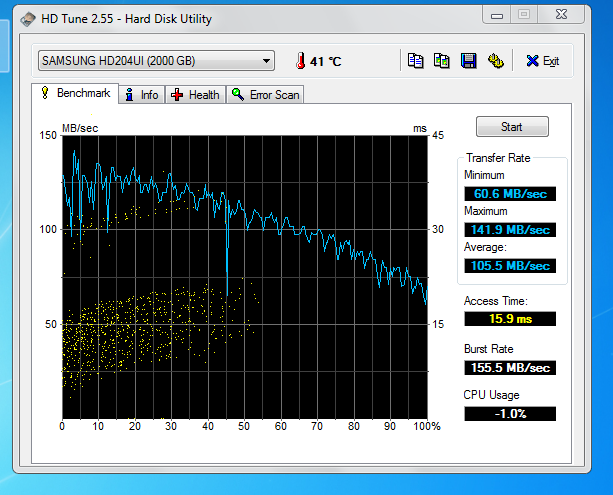This screenshot has width=613, height=495.
Task: Open the Info tab
Action: coord(141,95)
